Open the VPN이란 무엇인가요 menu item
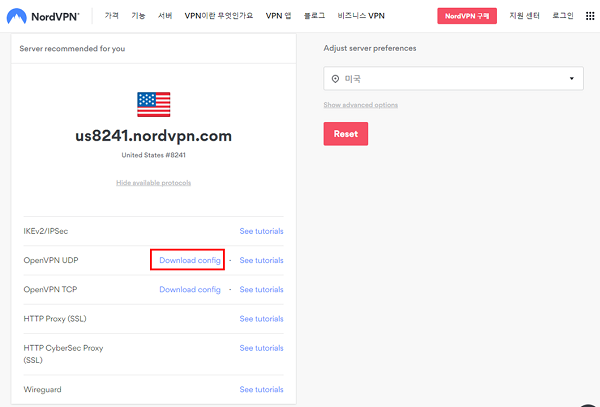The width and height of the screenshot is (600, 407). (x=218, y=16)
